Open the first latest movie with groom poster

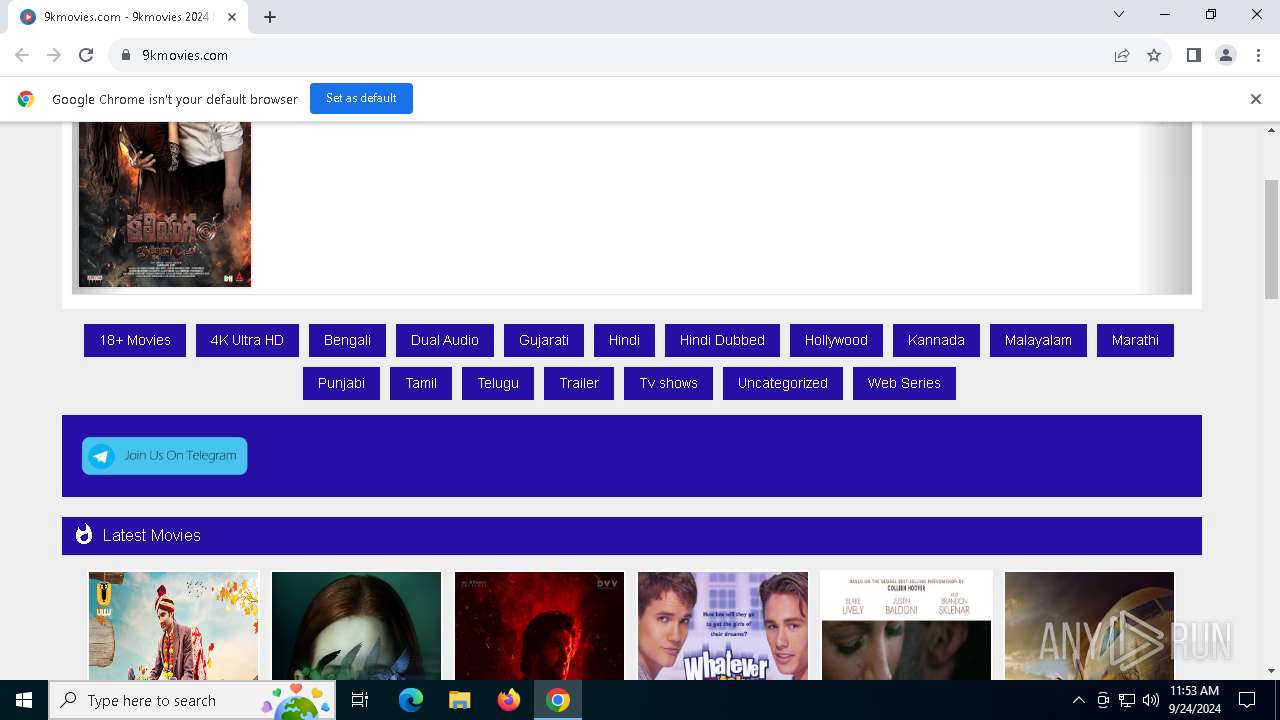173,626
